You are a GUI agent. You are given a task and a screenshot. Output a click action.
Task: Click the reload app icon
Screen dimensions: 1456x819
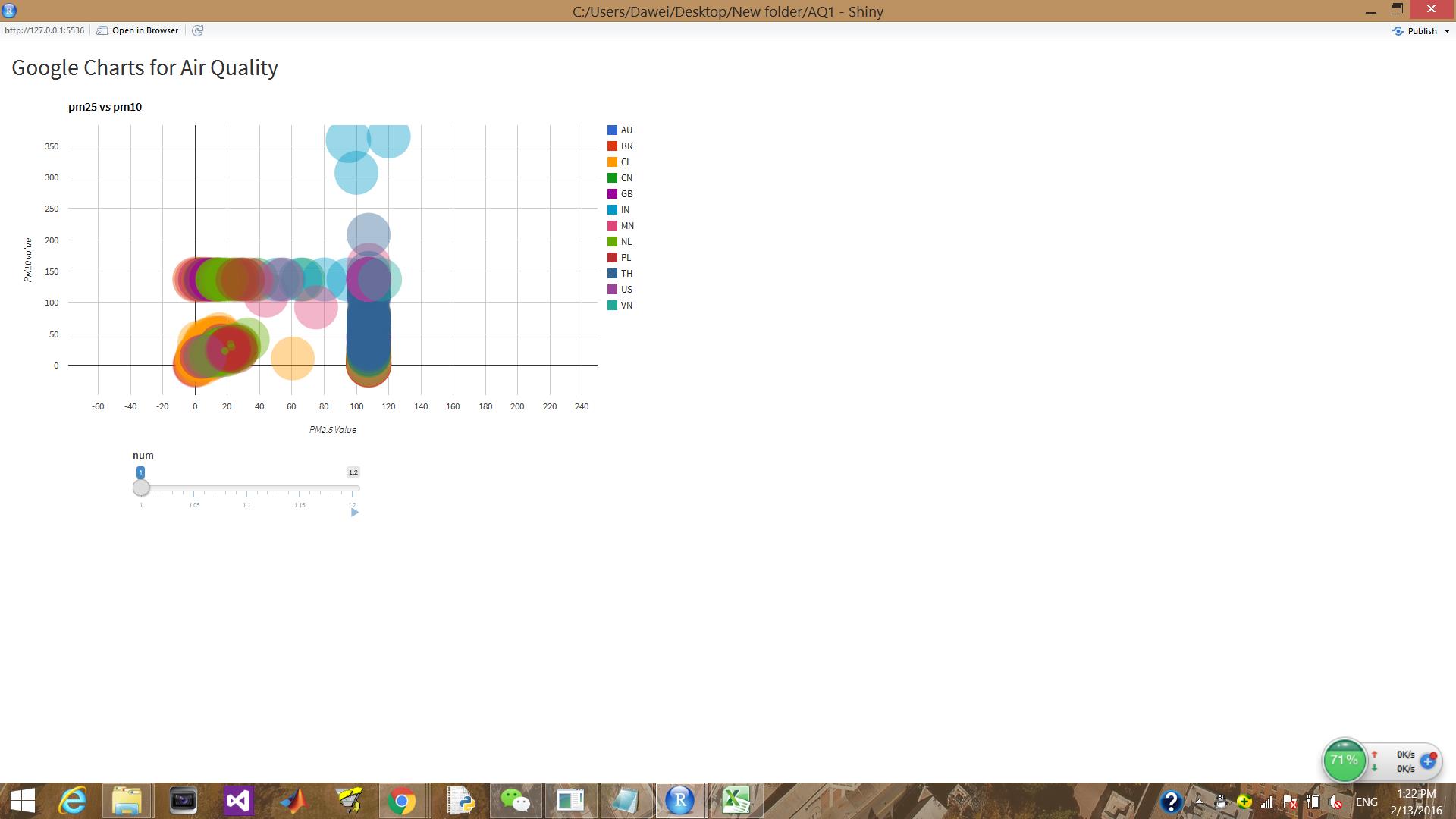tap(198, 30)
